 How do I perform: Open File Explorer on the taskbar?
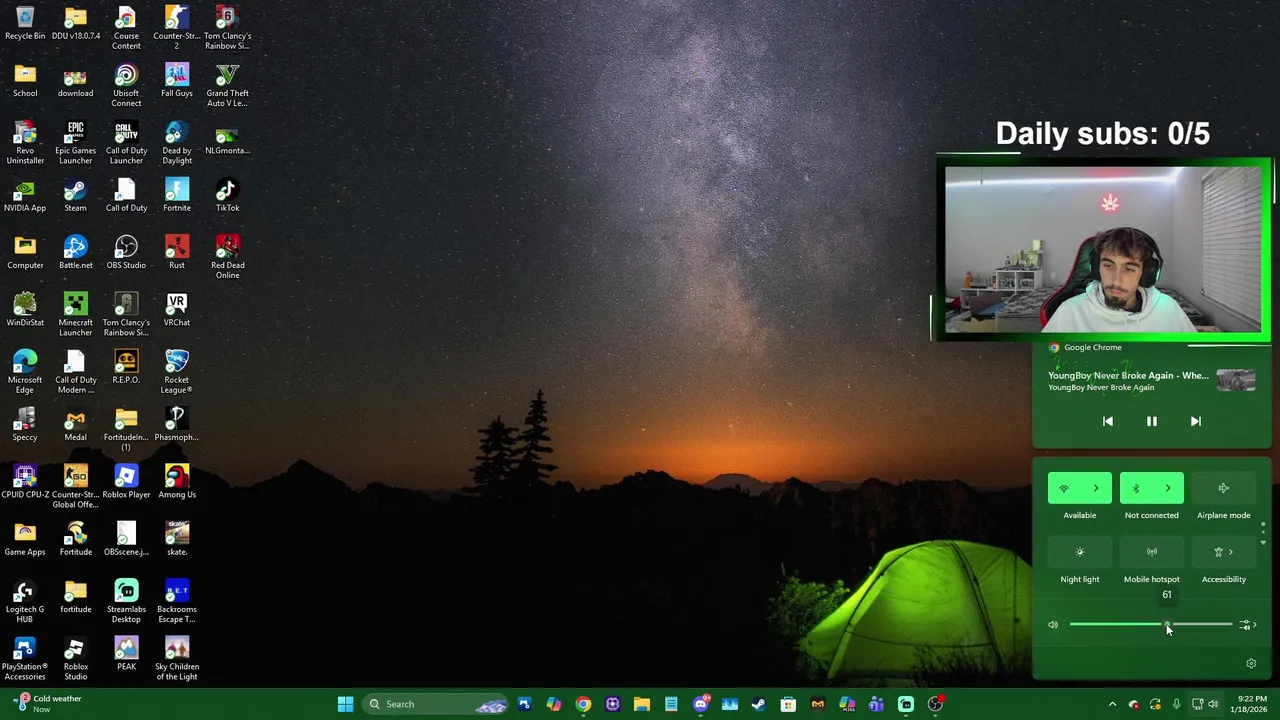tap(642, 704)
